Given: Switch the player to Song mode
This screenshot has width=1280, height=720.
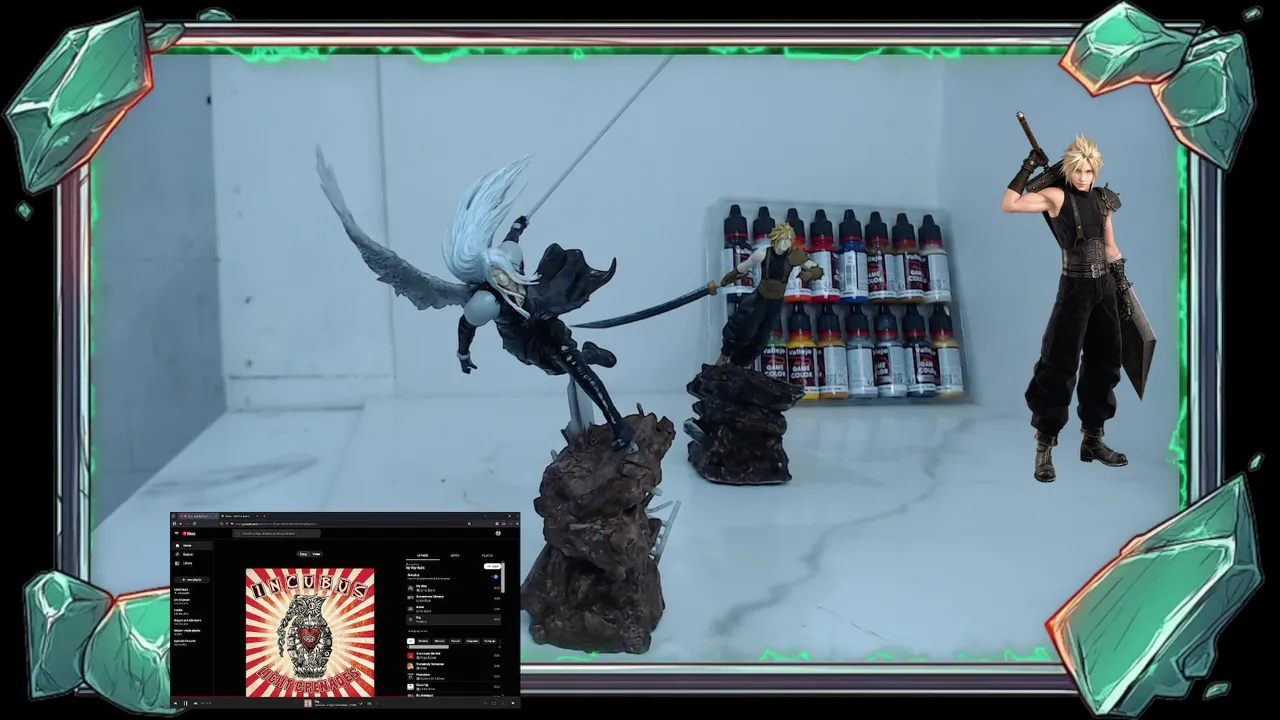Looking at the screenshot, I should tap(303, 554).
